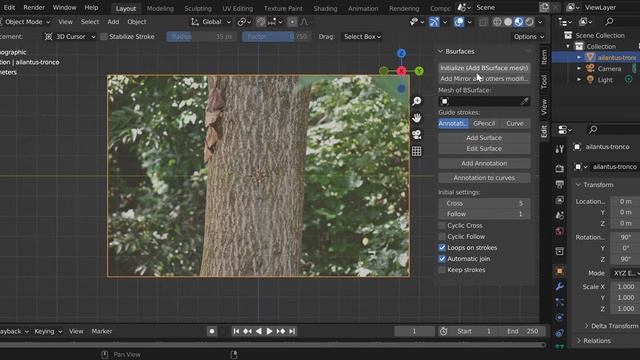Click the New Scene icon in header
Image resolution: width=640 pixels, height=360 pixels.
tap(544, 7)
